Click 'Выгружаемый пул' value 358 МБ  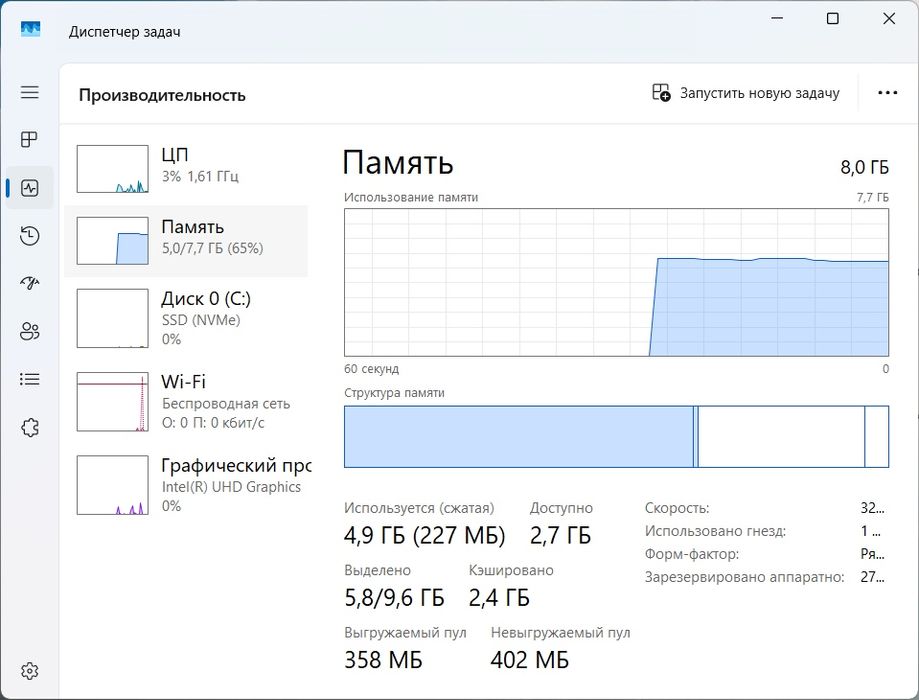pos(383,660)
